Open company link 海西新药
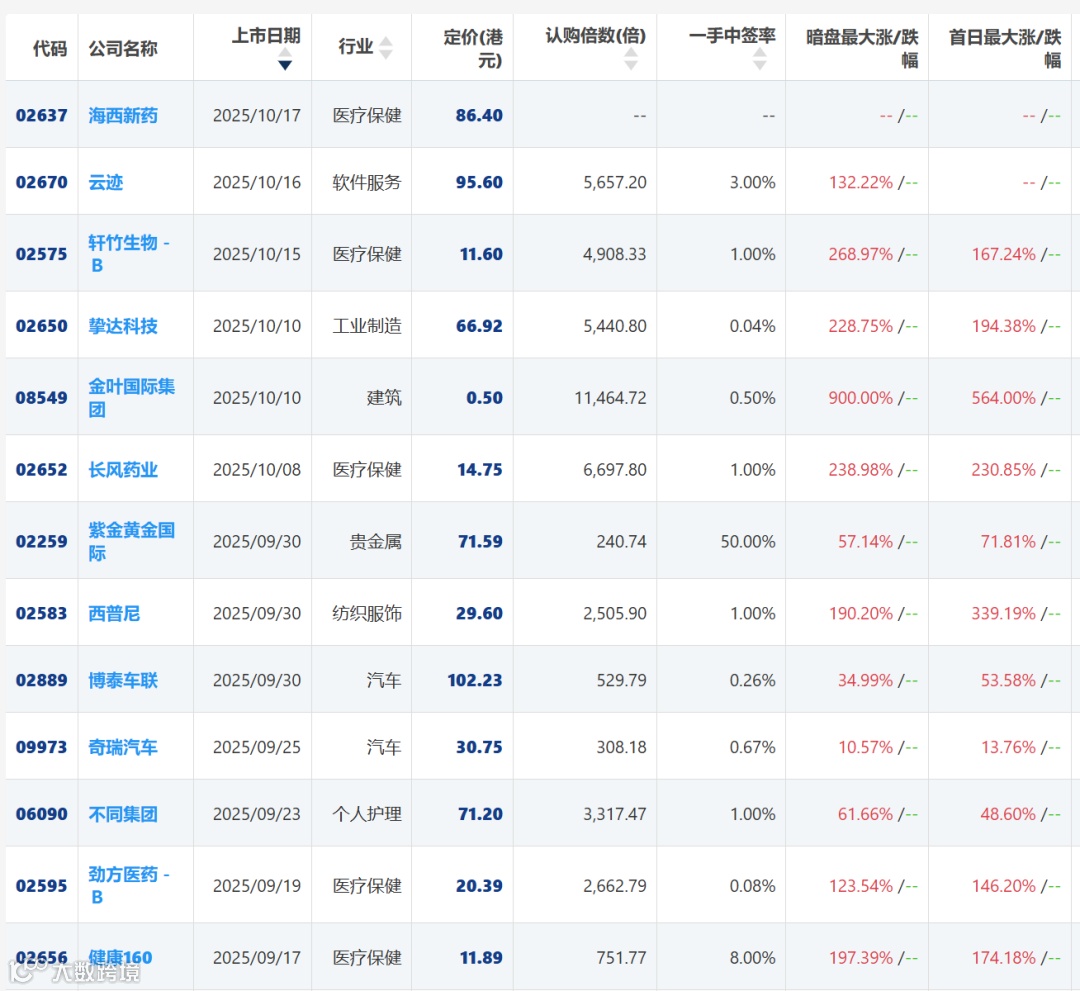 (123, 115)
